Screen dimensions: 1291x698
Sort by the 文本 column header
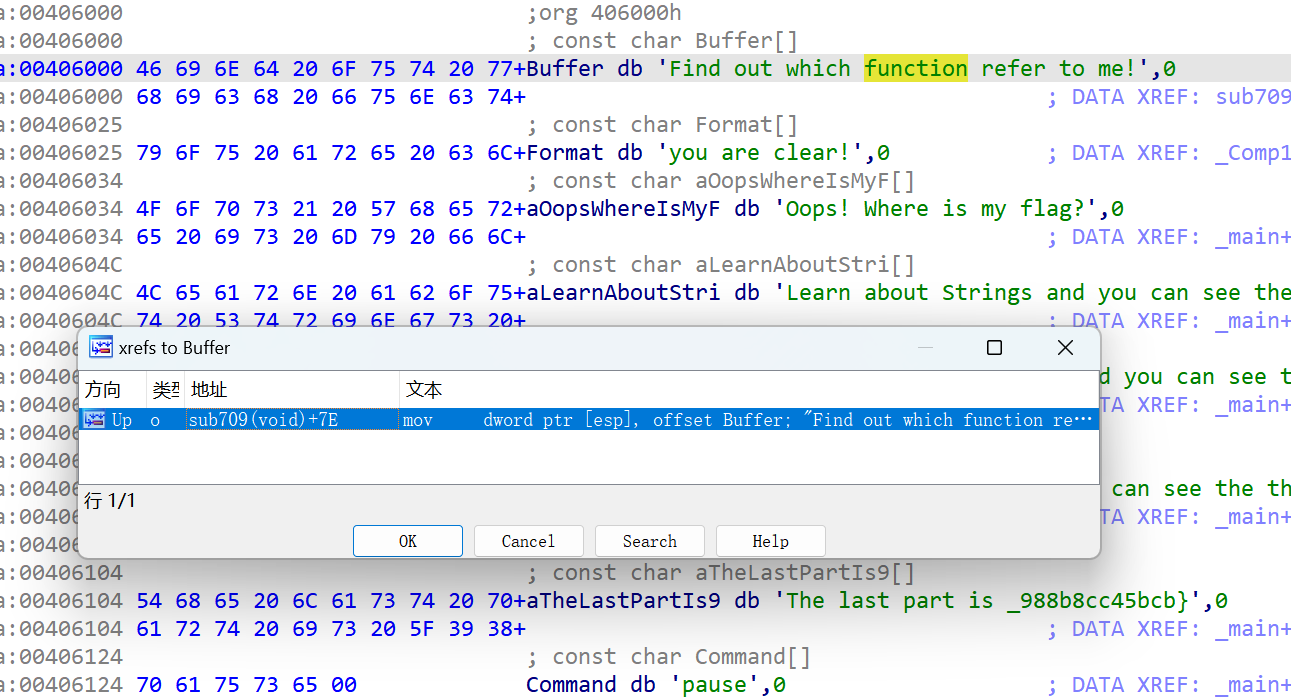tap(424, 390)
